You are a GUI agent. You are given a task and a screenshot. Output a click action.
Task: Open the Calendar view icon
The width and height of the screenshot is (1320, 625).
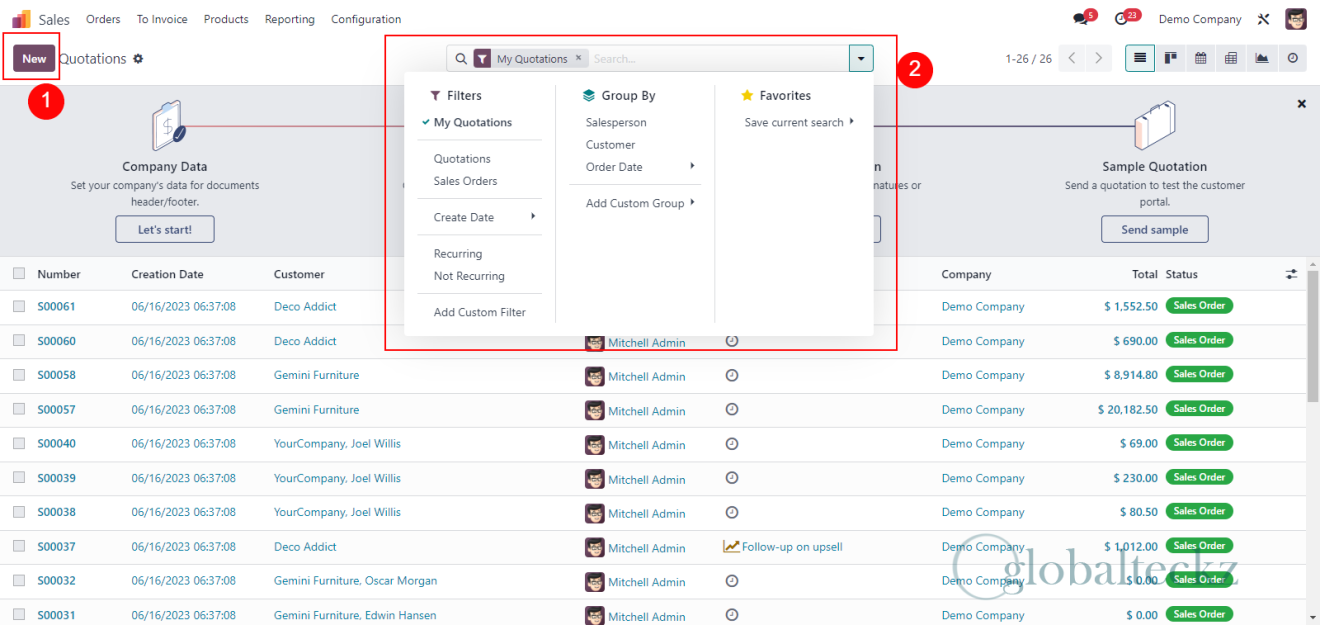click(x=1200, y=58)
